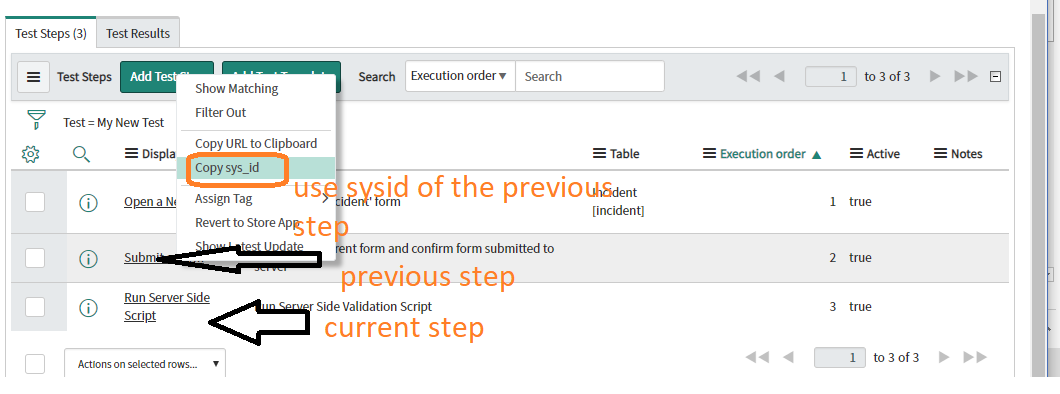This screenshot has height=394, width=1060.
Task: Go to last page in top pagination
Action: point(967,76)
